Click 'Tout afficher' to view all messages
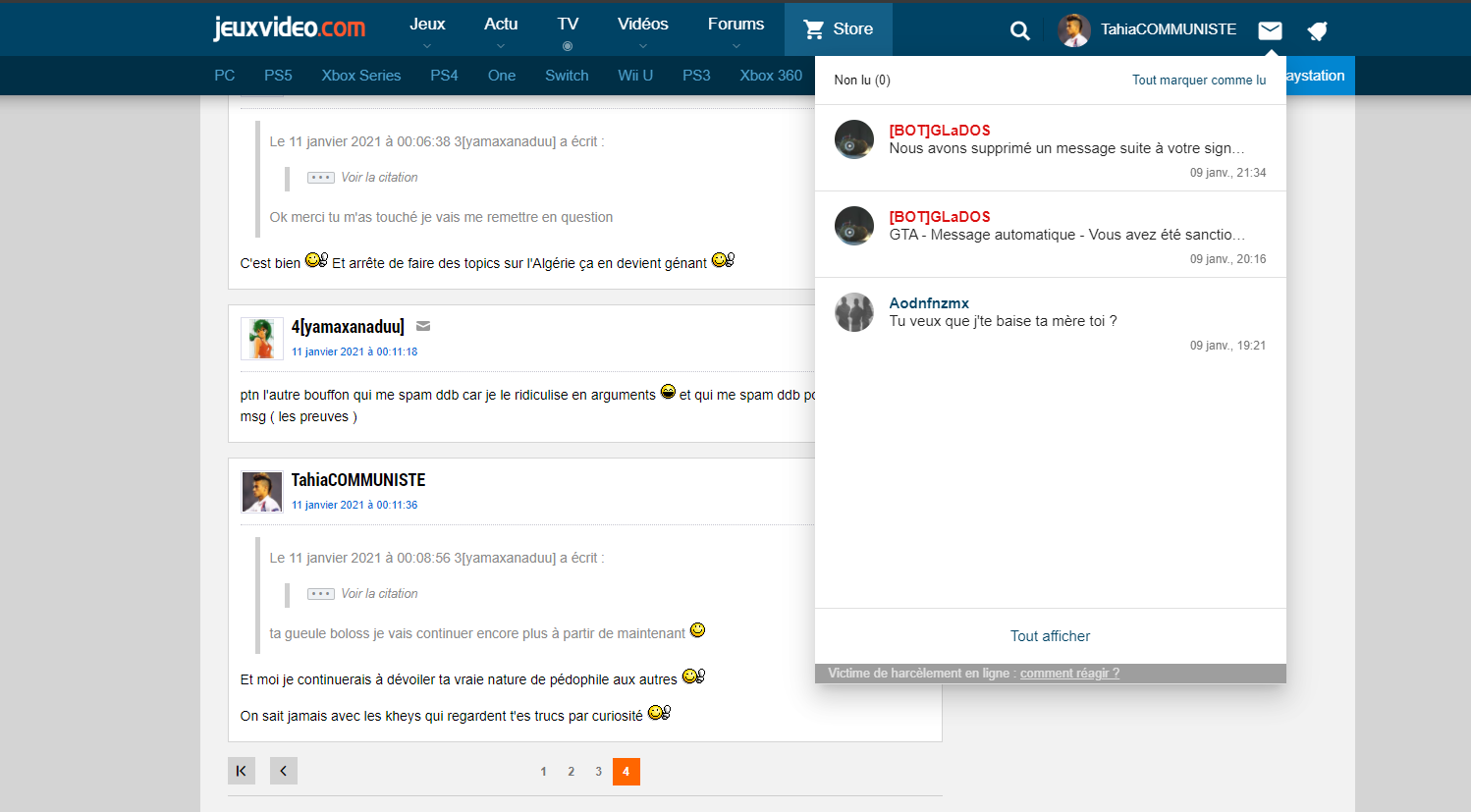Viewport: 1471px width, 812px height. point(1050,636)
